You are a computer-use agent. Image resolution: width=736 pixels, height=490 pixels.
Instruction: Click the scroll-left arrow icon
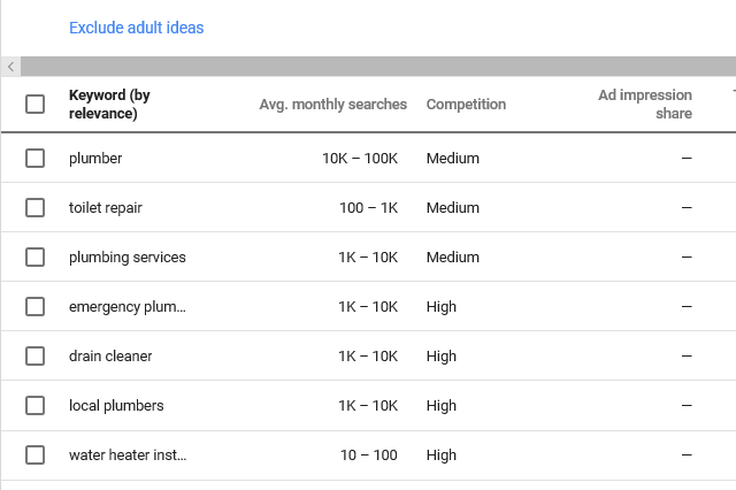[x=11, y=67]
